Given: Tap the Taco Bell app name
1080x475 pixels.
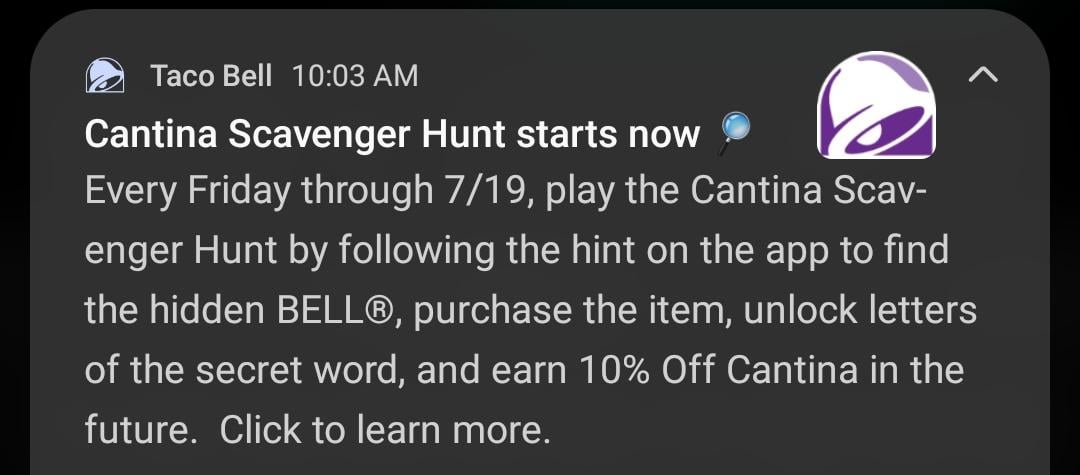Looking at the screenshot, I should point(211,76).
